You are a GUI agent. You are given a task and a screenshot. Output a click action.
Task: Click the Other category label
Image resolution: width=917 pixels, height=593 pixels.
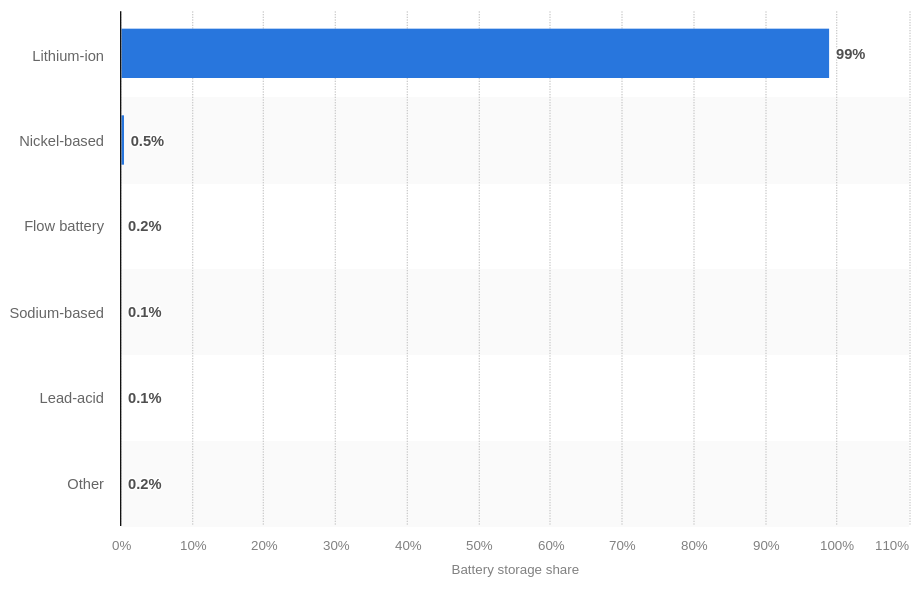85,484
